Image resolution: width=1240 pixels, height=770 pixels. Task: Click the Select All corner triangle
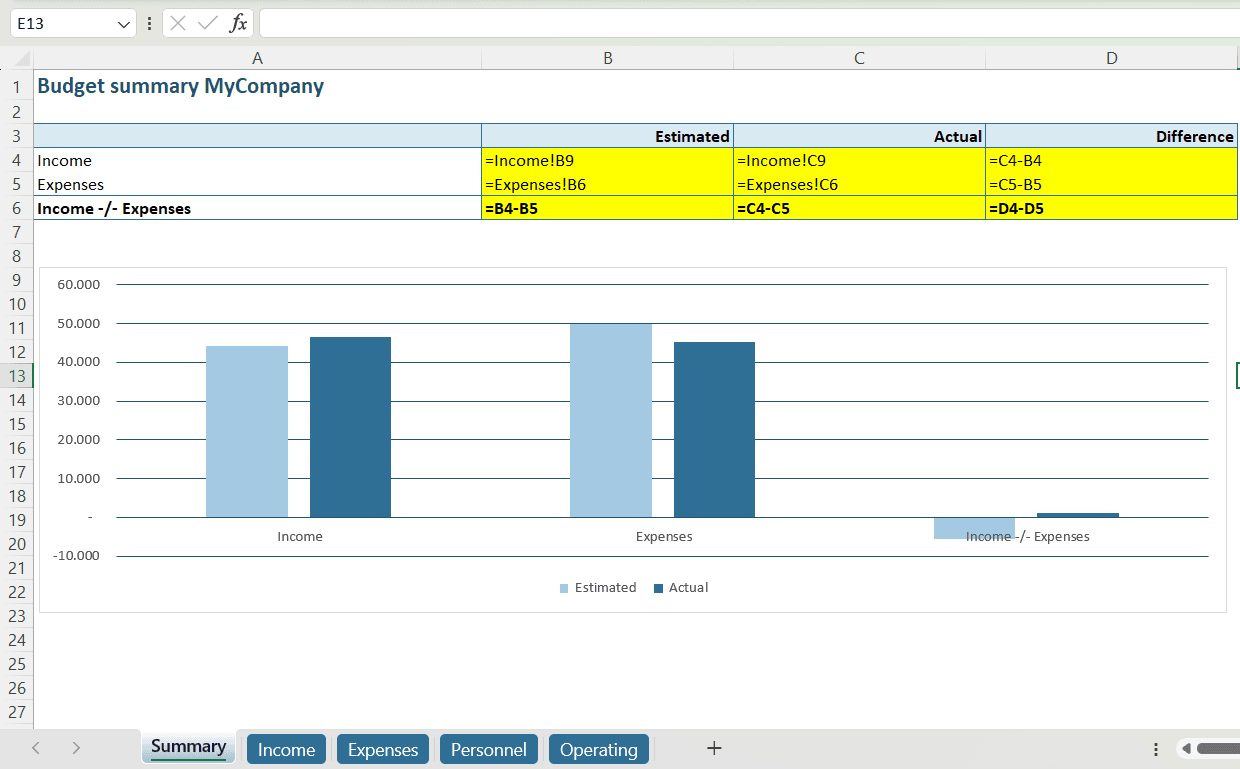click(x=23, y=60)
